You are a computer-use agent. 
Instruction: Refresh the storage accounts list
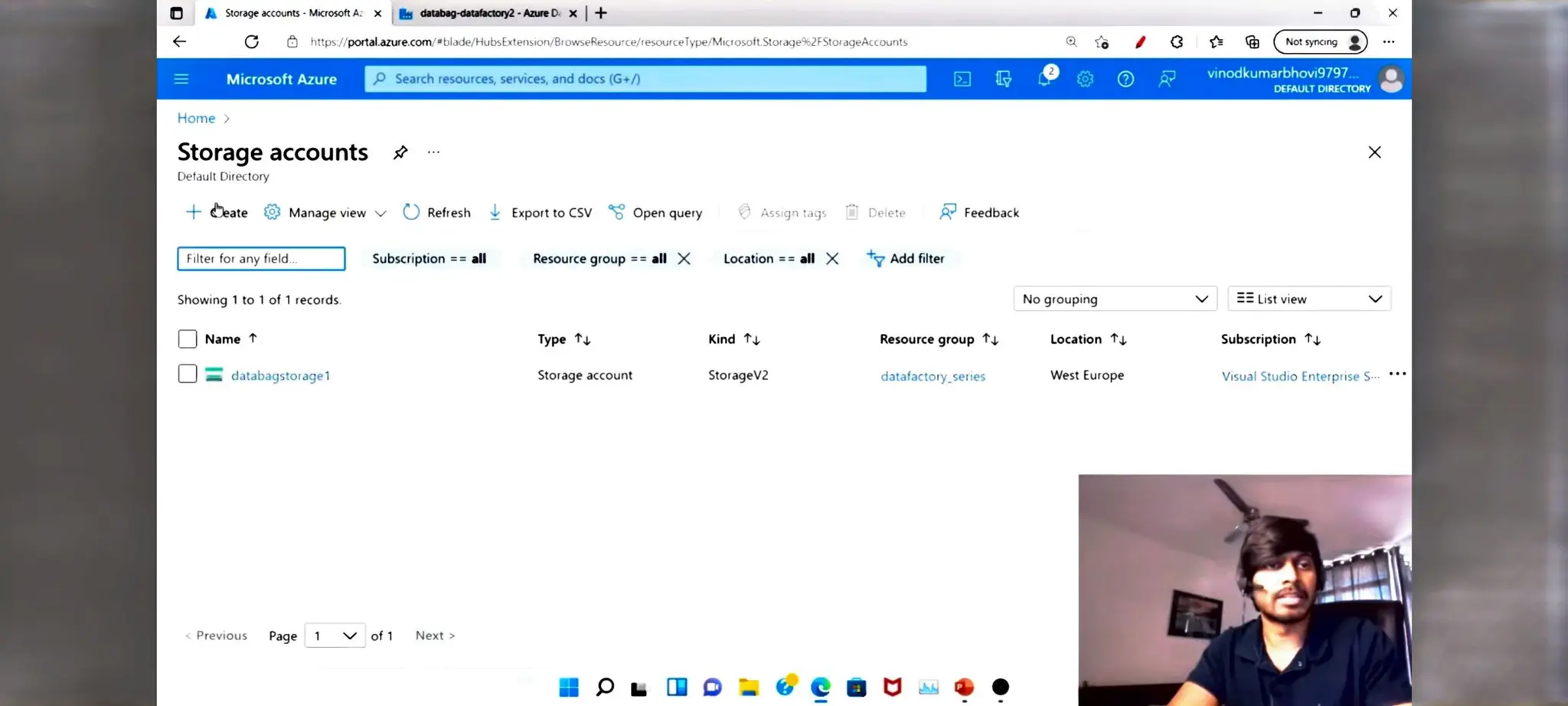436,212
